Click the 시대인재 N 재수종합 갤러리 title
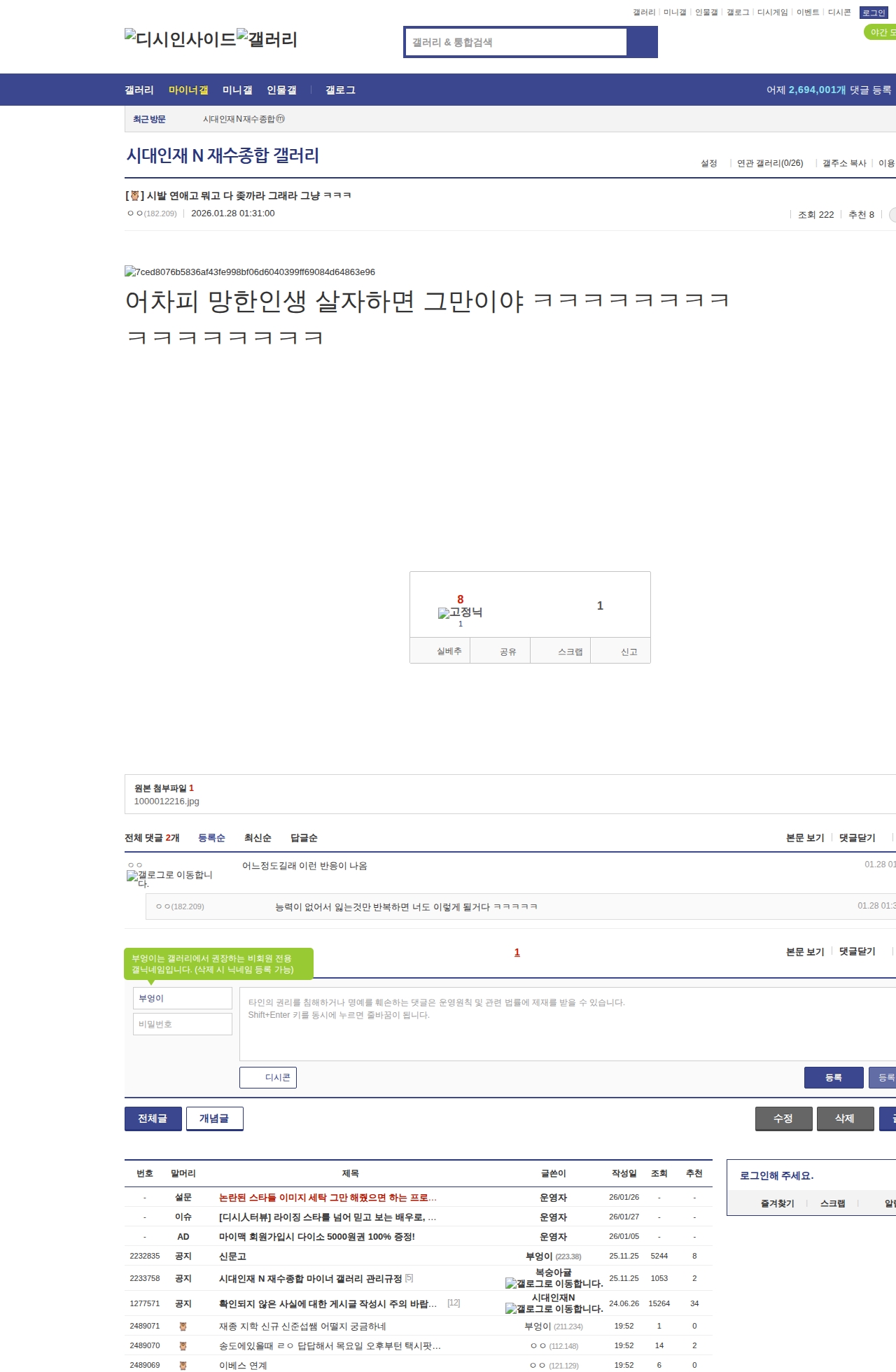 pyautogui.click(x=223, y=155)
